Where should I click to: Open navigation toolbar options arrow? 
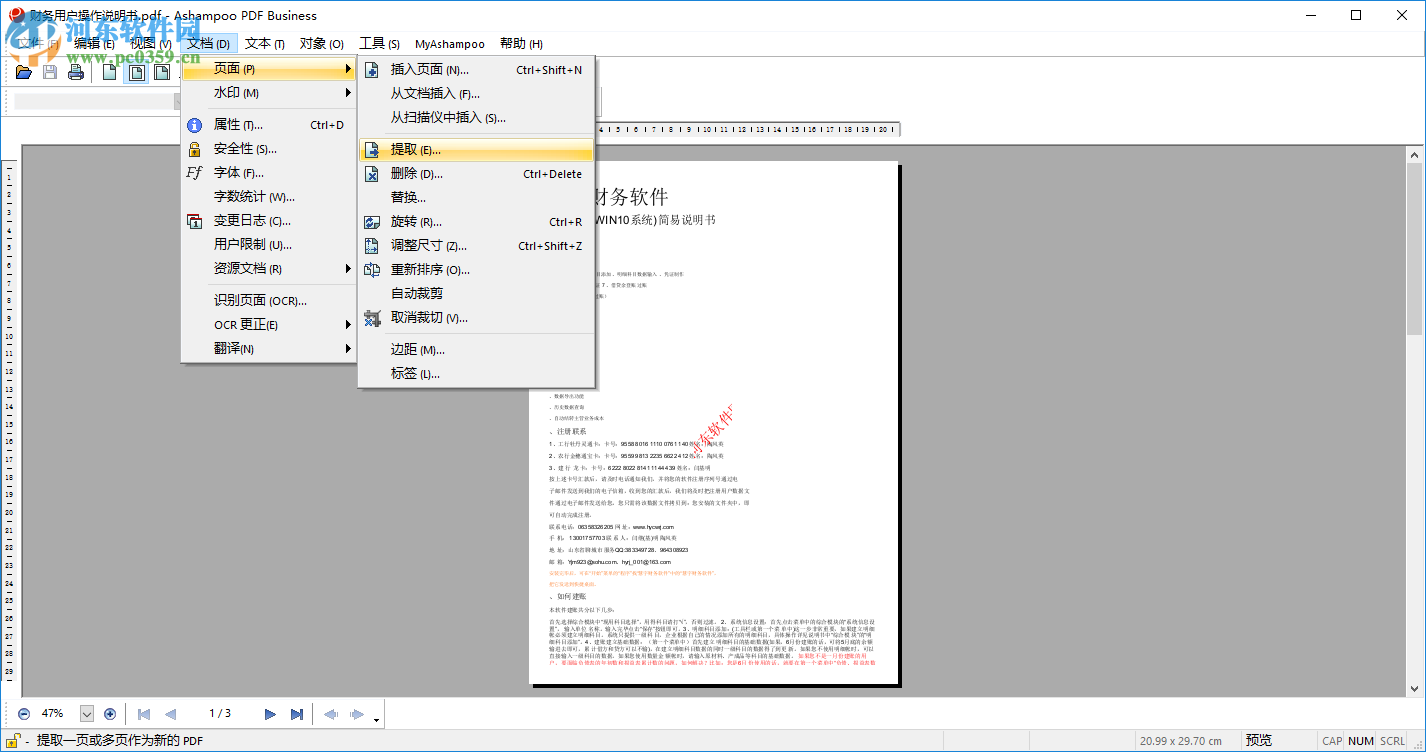pyautogui.click(x=376, y=719)
